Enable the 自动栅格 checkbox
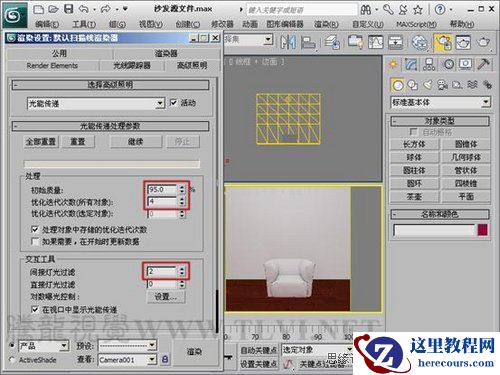 click(x=413, y=132)
